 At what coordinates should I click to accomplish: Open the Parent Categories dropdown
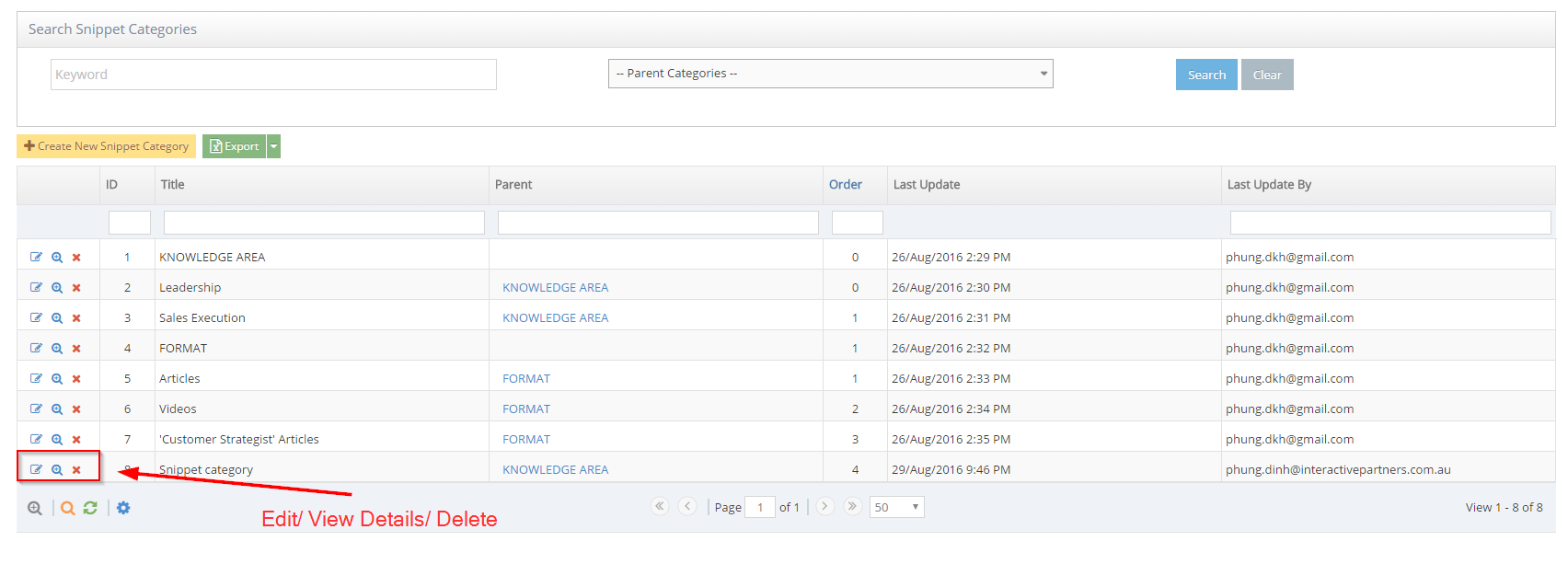830,74
